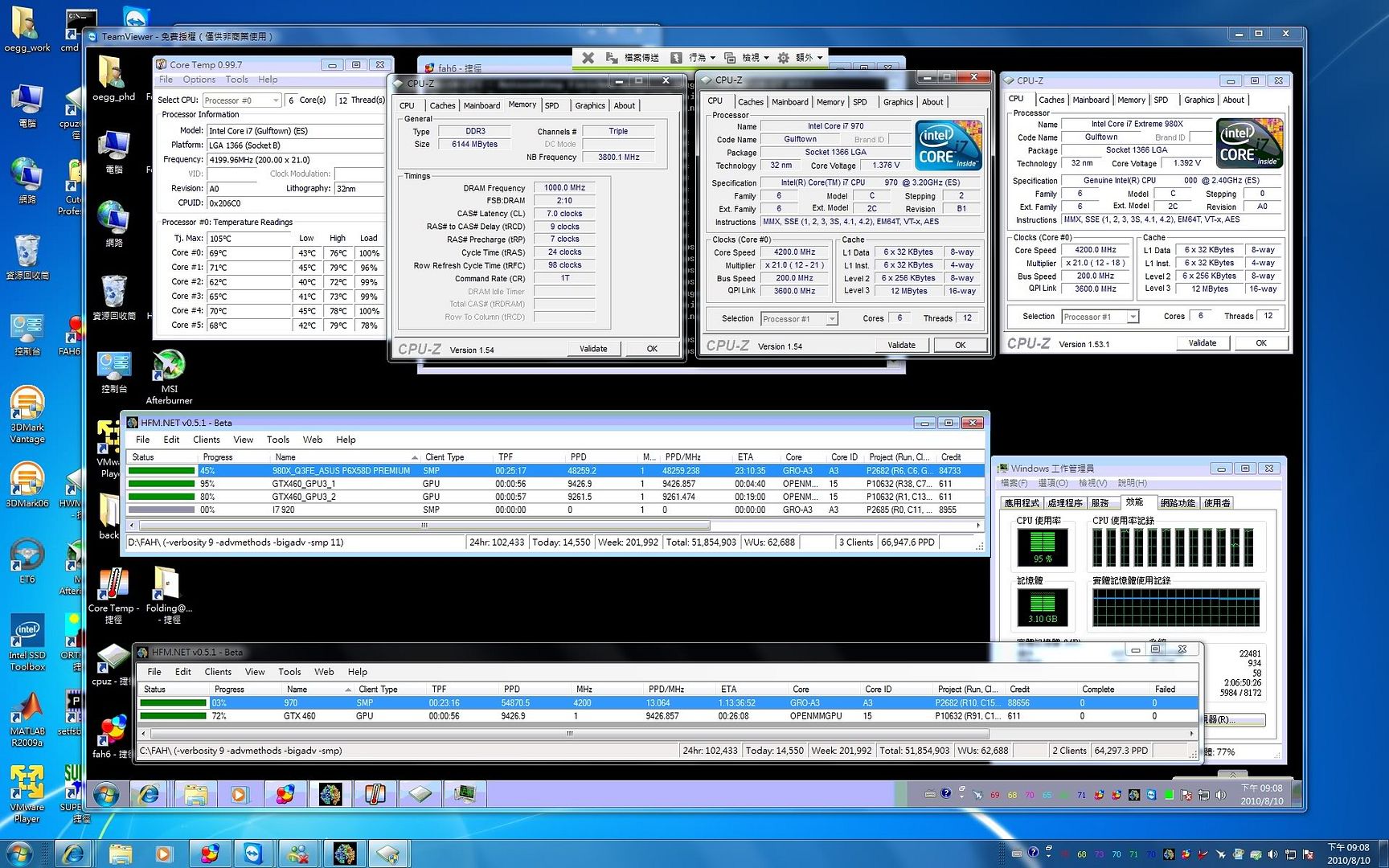Select the GTX460_GPU3_1 client row
The height and width of the screenshot is (868, 1389).
click(x=555, y=484)
